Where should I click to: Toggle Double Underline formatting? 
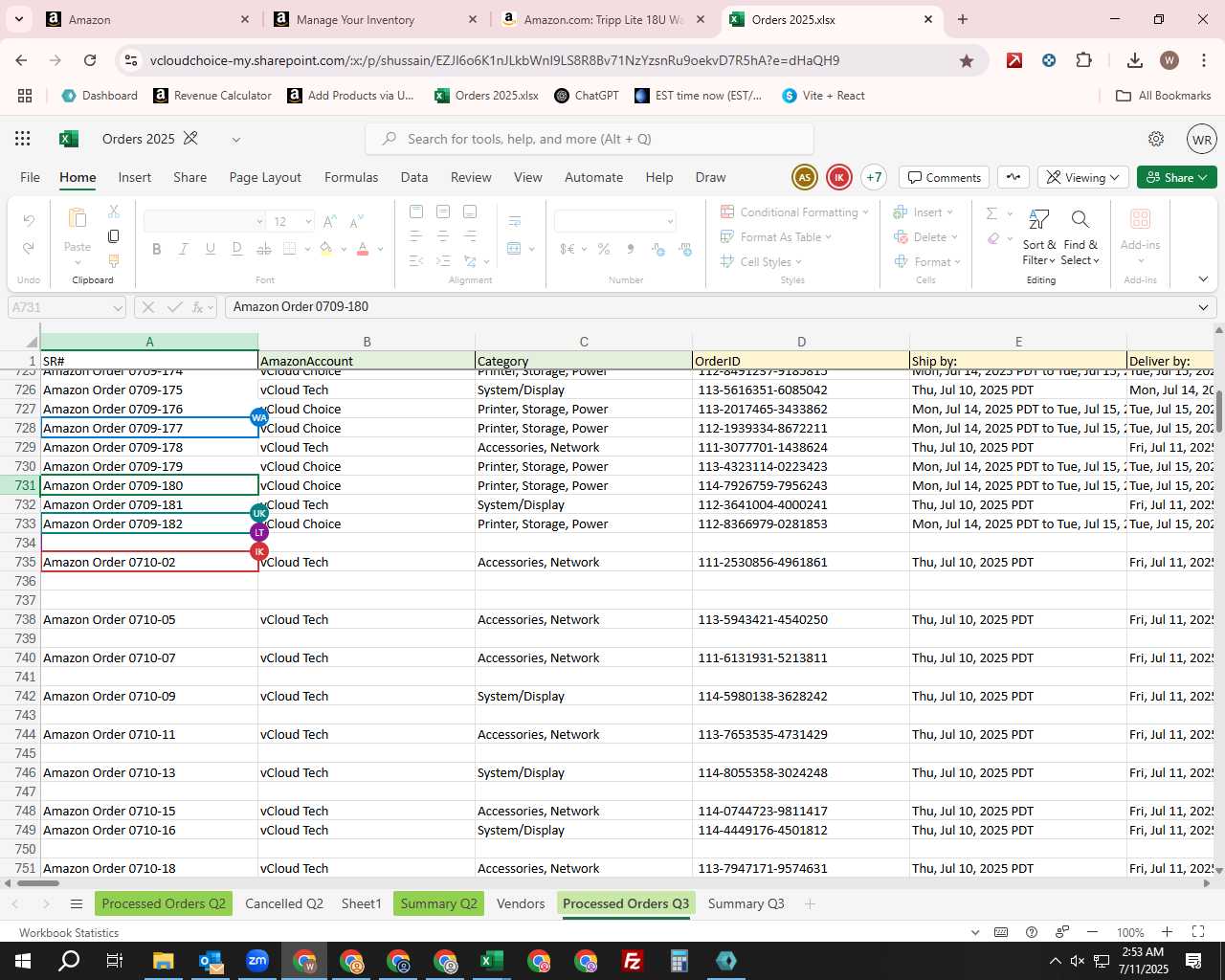click(x=237, y=249)
